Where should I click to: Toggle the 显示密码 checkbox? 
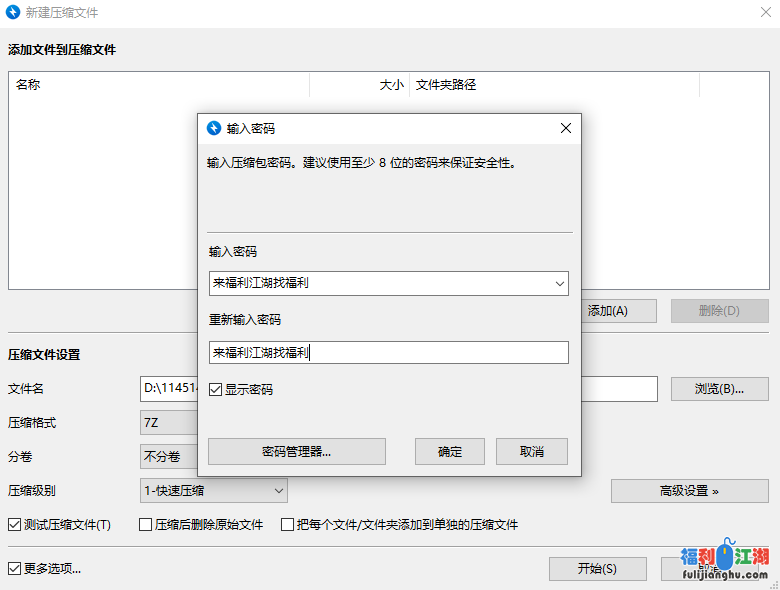click(x=216, y=390)
